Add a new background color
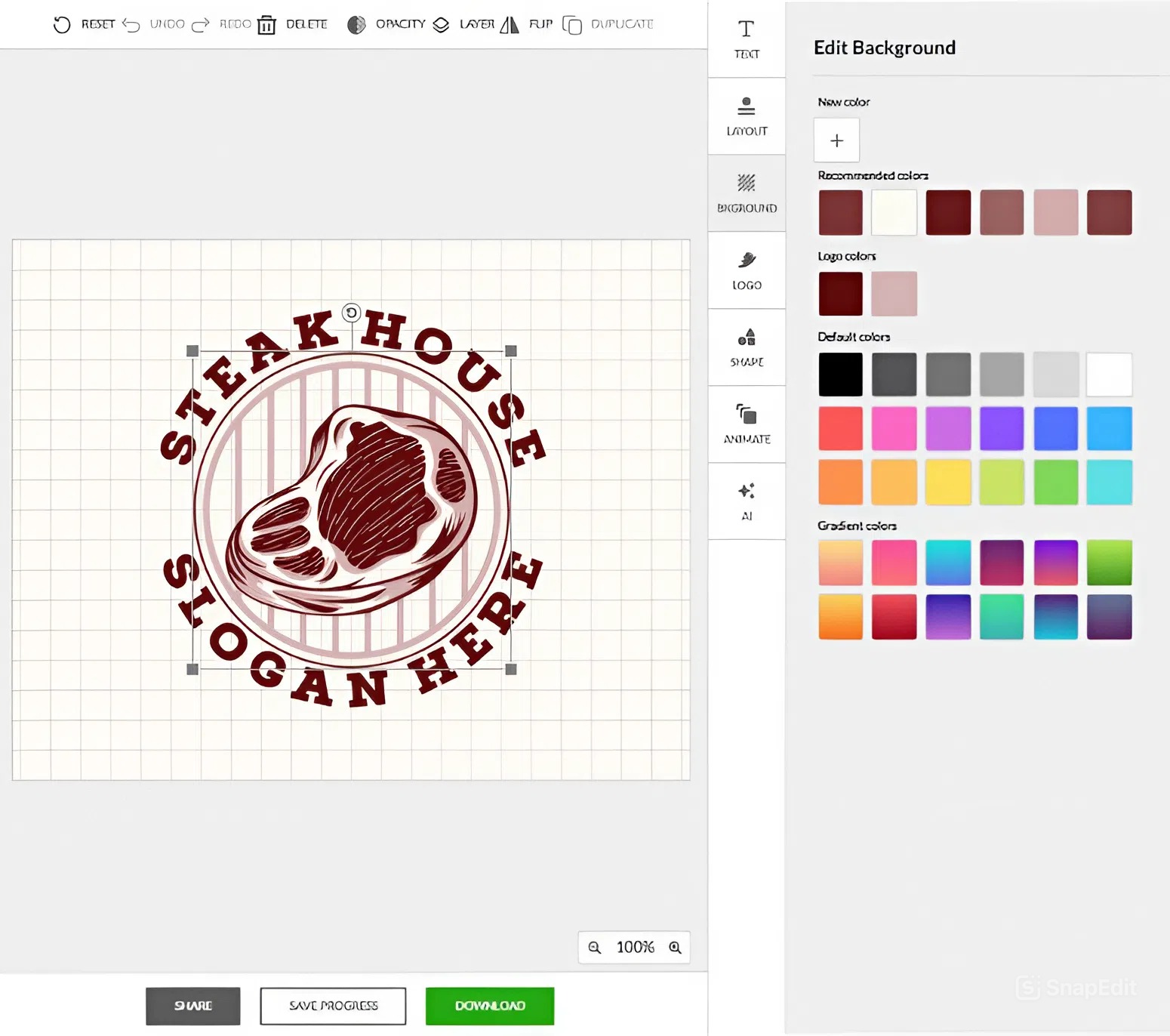The height and width of the screenshot is (1036, 1170). (836, 140)
